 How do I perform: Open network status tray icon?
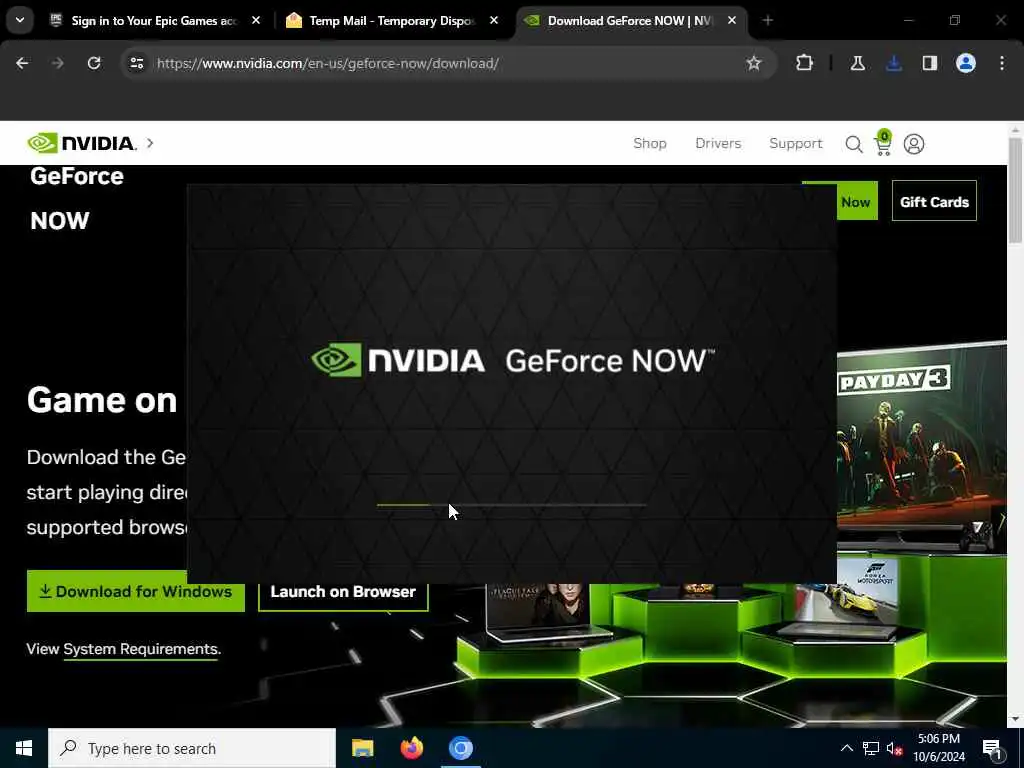pos(871,748)
